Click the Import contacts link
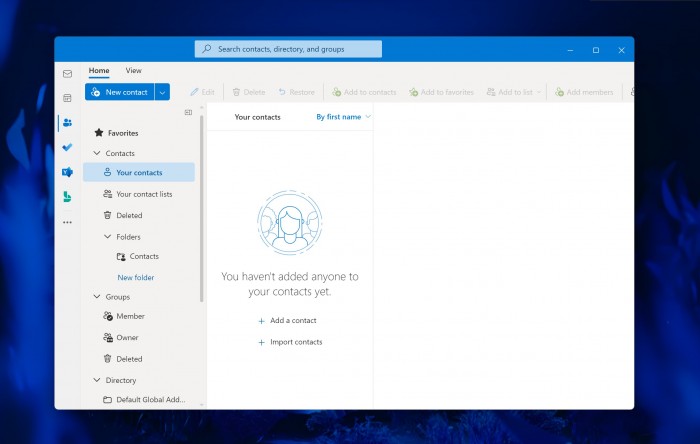This screenshot has height=444, width=700. (x=296, y=342)
